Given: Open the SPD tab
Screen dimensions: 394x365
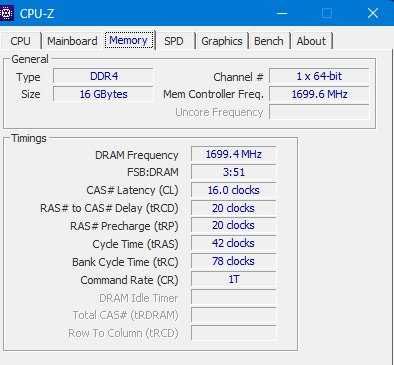Looking at the screenshot, I should click(x=174, y=41).
